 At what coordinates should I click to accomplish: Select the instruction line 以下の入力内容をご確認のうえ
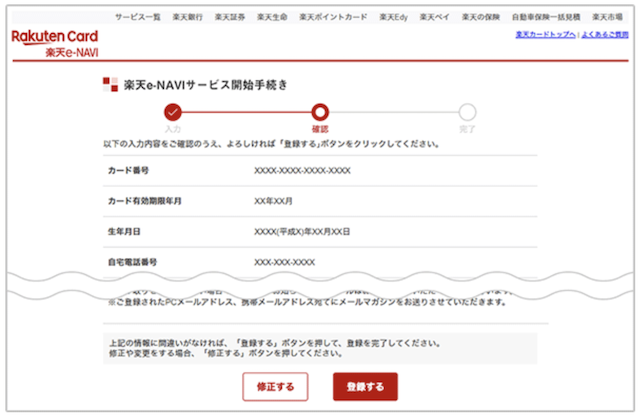pos(271,144)
